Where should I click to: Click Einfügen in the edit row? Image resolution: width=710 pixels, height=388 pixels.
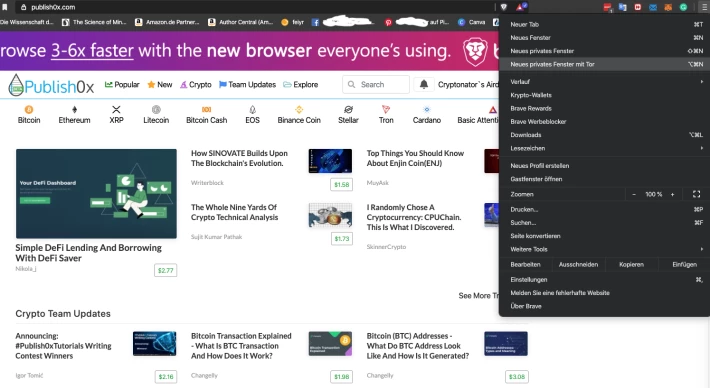684,264
